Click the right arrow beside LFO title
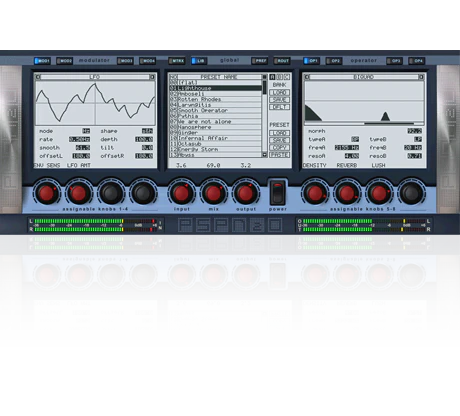Screen dimensions: 460x416 click(x=152, y=77)
